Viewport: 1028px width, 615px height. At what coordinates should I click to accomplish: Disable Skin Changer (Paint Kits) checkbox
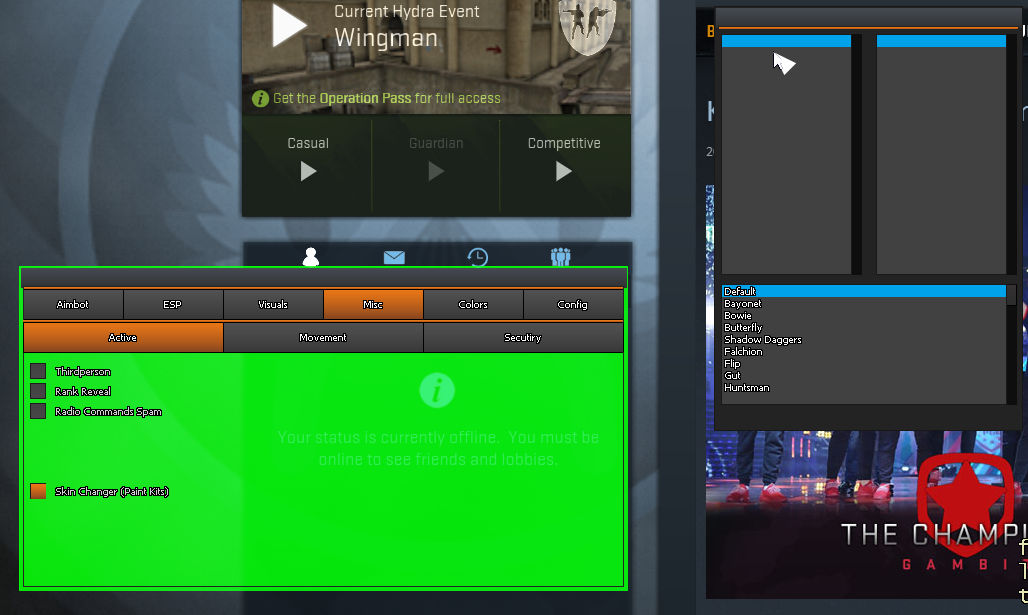(x=38, y=491)
